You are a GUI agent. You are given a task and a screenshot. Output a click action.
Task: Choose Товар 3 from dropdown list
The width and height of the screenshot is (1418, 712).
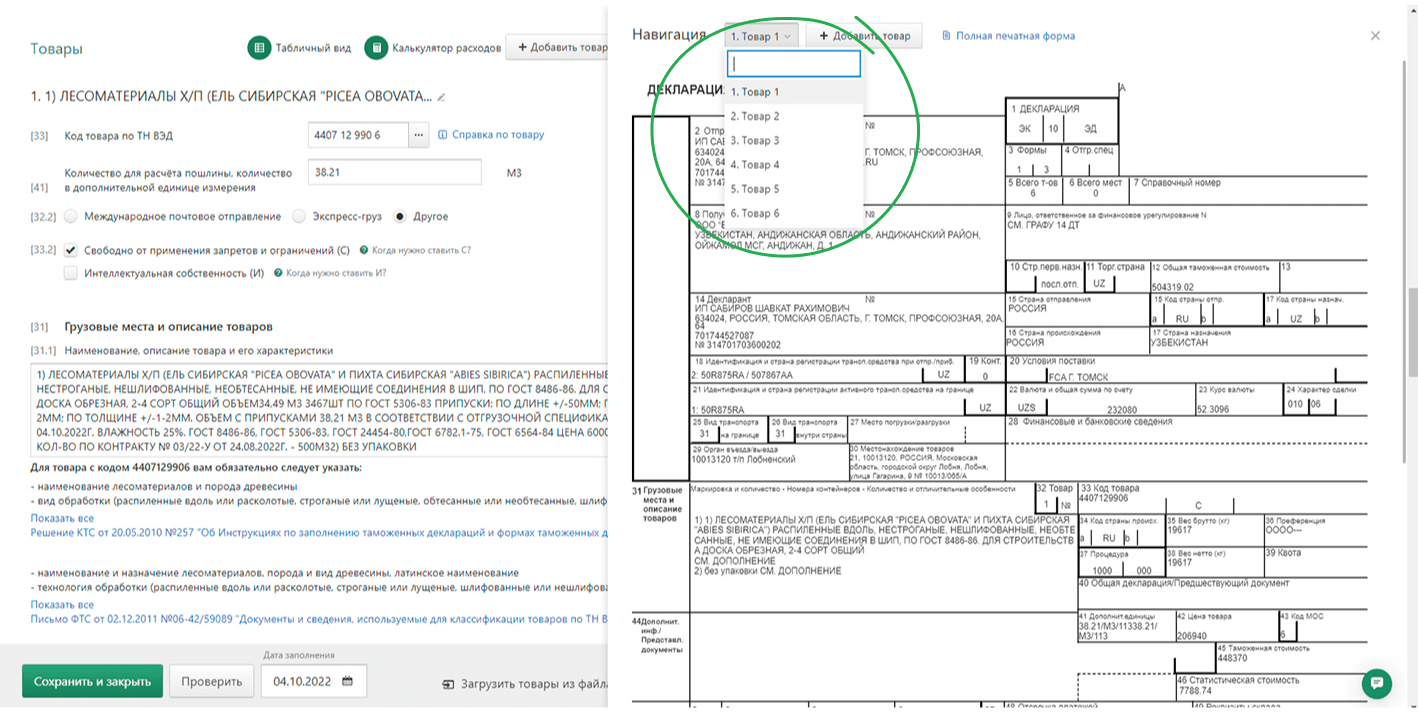pos(755,141)
